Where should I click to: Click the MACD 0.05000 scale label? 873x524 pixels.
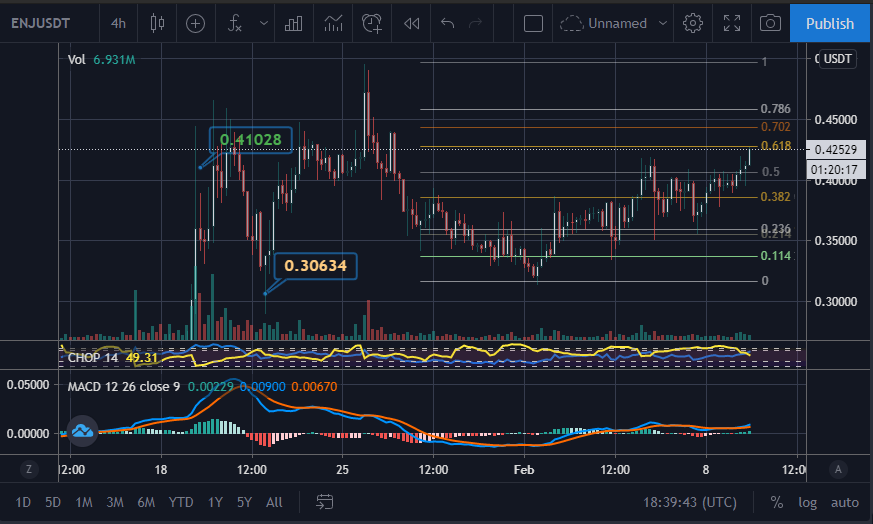pyautogui.click(x=28, y=385)
